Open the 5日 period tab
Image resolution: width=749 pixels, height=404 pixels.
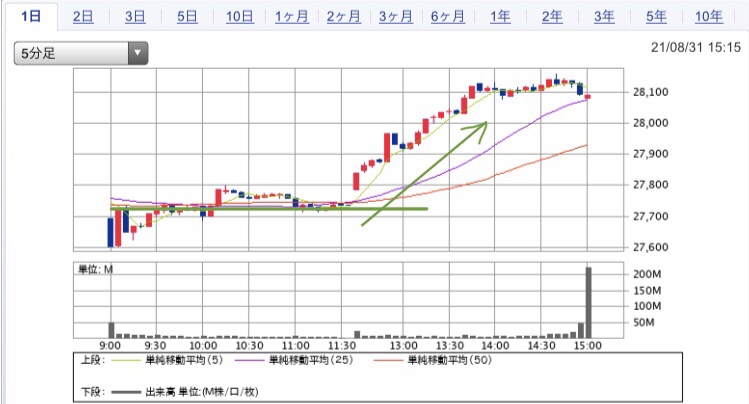187,17
